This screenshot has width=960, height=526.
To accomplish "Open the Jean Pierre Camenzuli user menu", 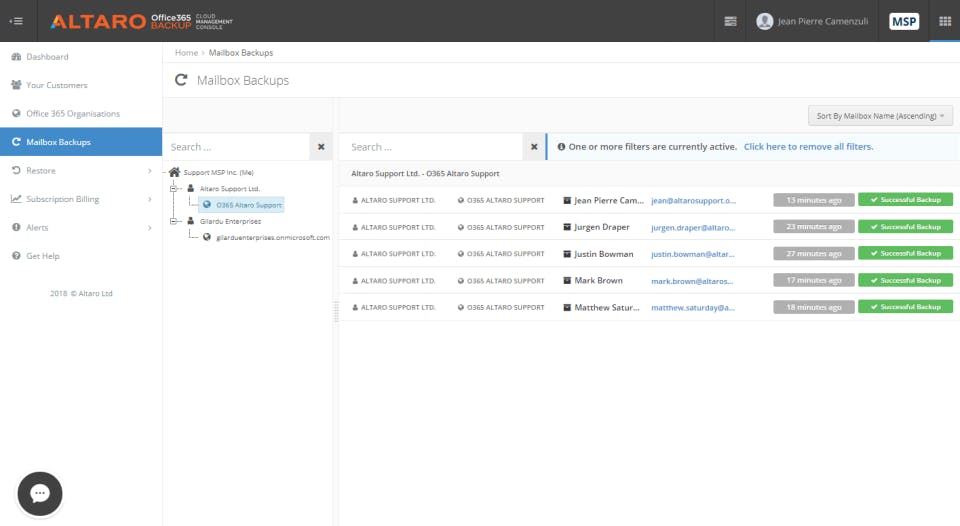I will click(x=812, y=21).
